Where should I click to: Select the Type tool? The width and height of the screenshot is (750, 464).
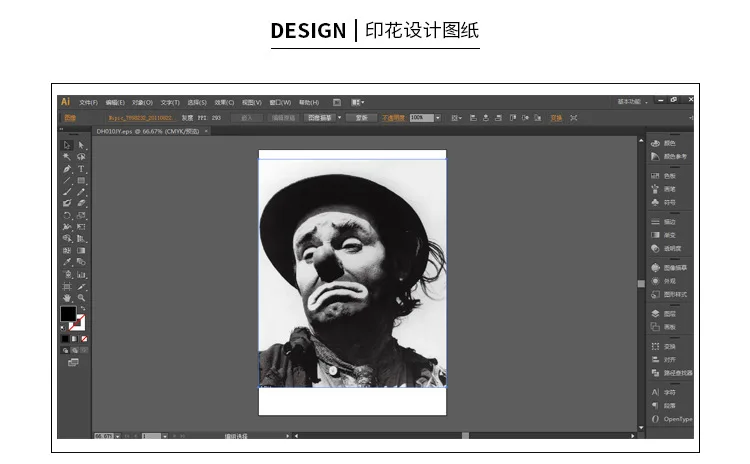pyautogui.click(x=81, y=169)
